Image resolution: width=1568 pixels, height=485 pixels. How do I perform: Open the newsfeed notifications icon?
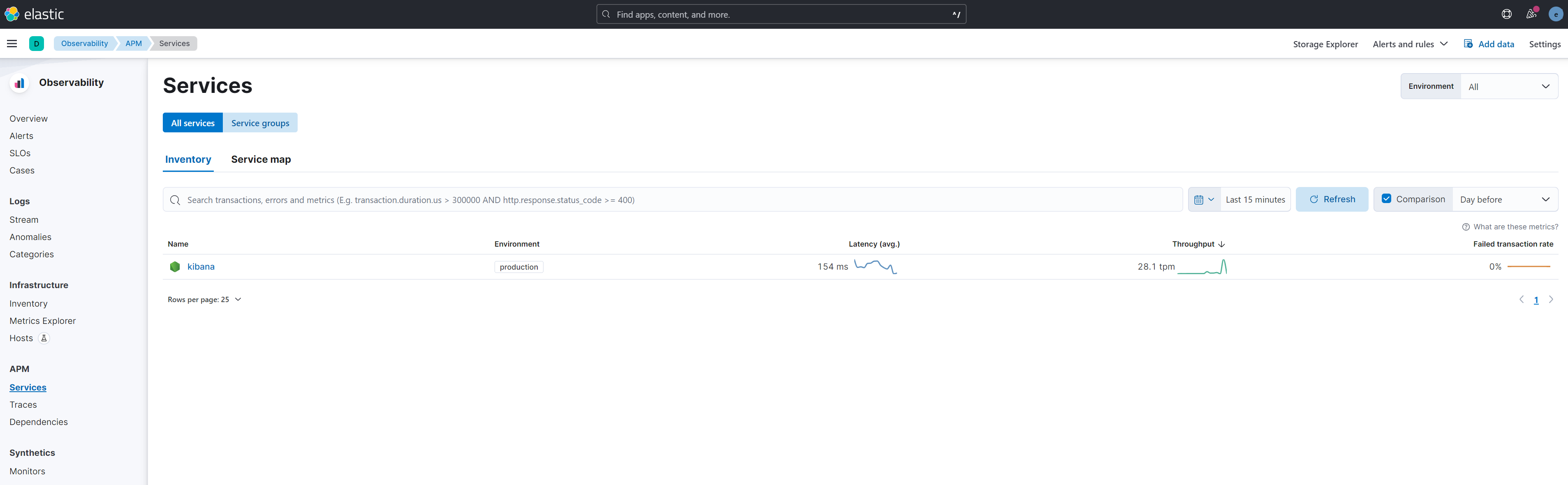[x=1531, y=14]
